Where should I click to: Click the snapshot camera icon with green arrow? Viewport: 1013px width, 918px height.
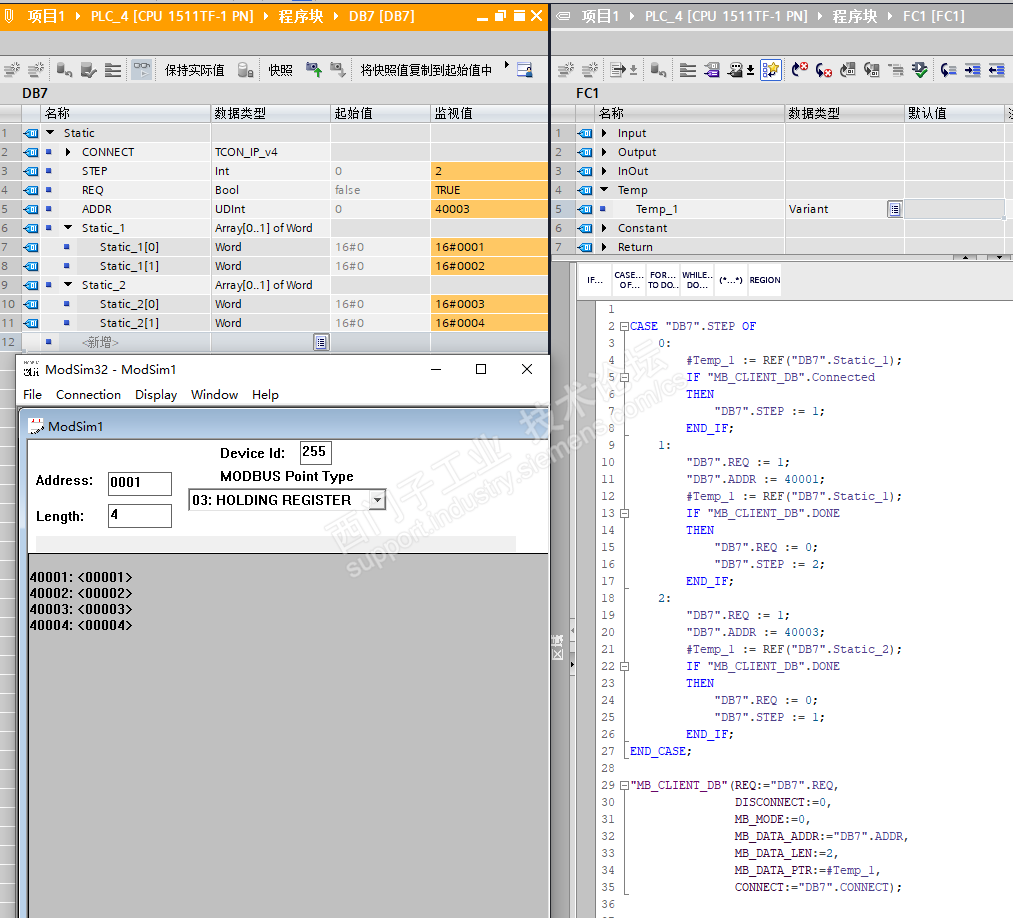coord(314,70)
